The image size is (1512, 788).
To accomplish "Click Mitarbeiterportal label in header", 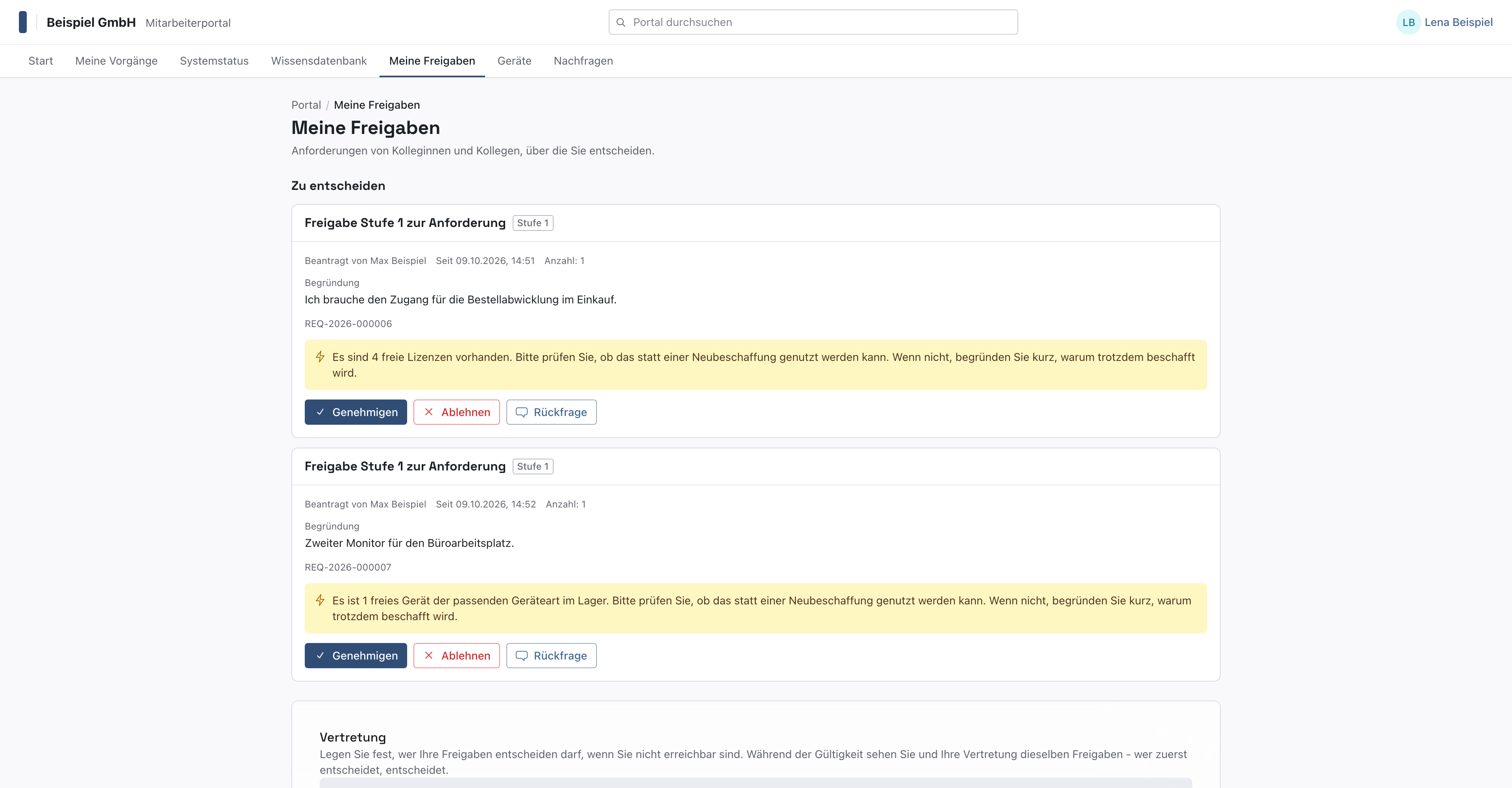I will (188, 23).
